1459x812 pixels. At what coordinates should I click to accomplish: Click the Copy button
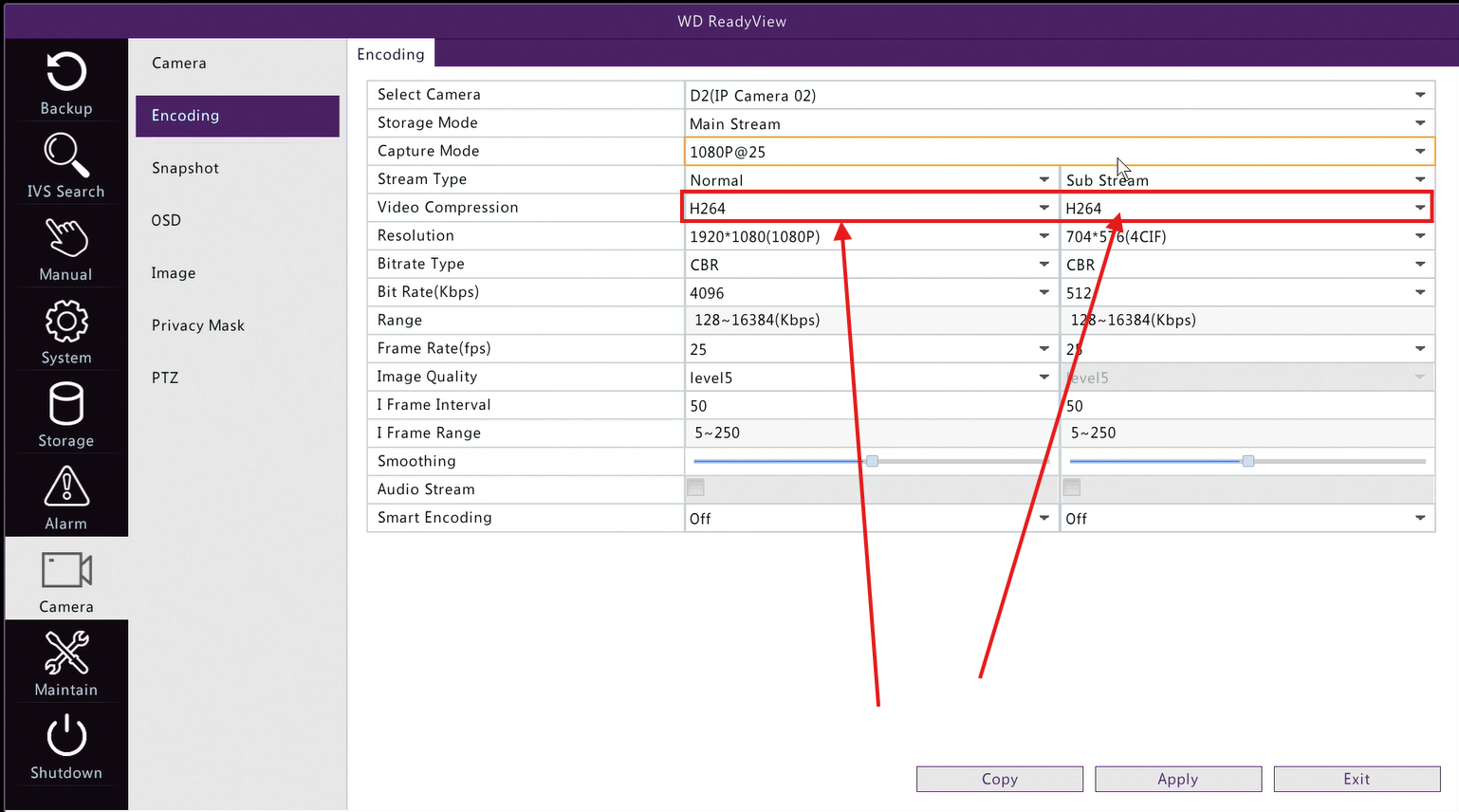1000,779
